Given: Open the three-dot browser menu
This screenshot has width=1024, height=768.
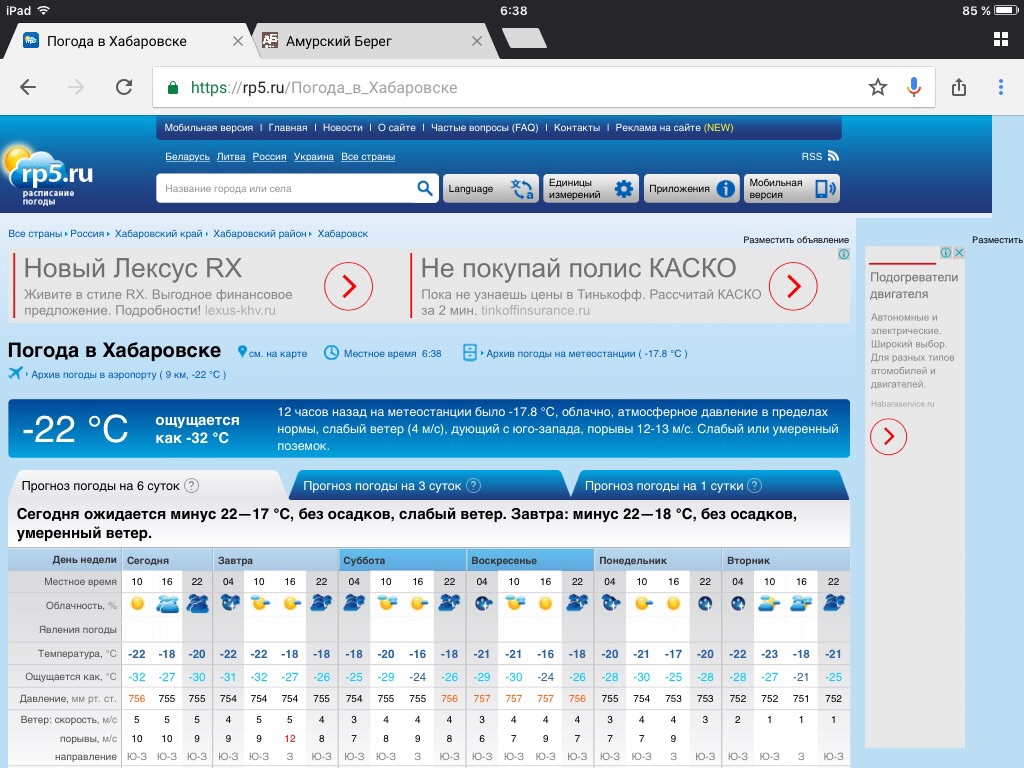Looking at the screenshot, I should 1000,87.
